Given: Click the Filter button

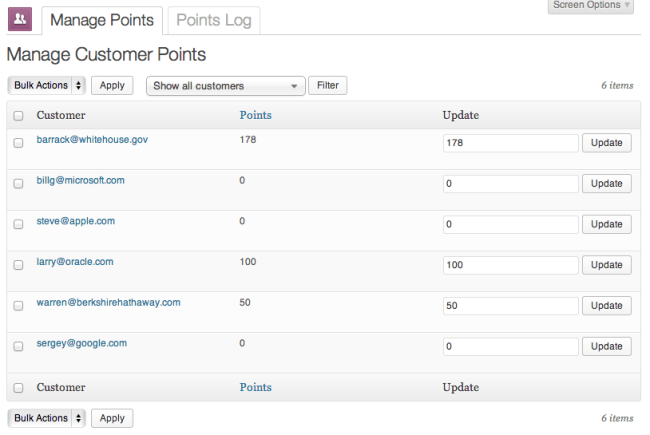Looking at the screenshot, I should (327, 86).
